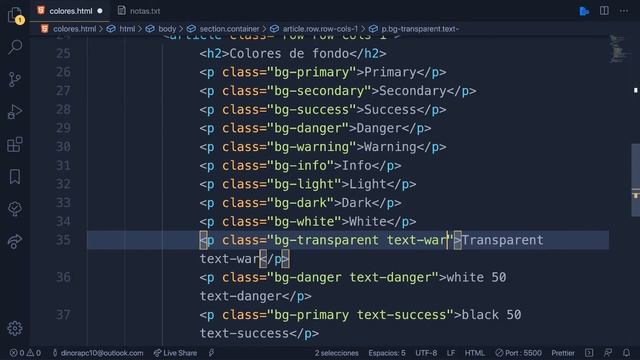Click the text white 50 on line 36

click(476, 278)
